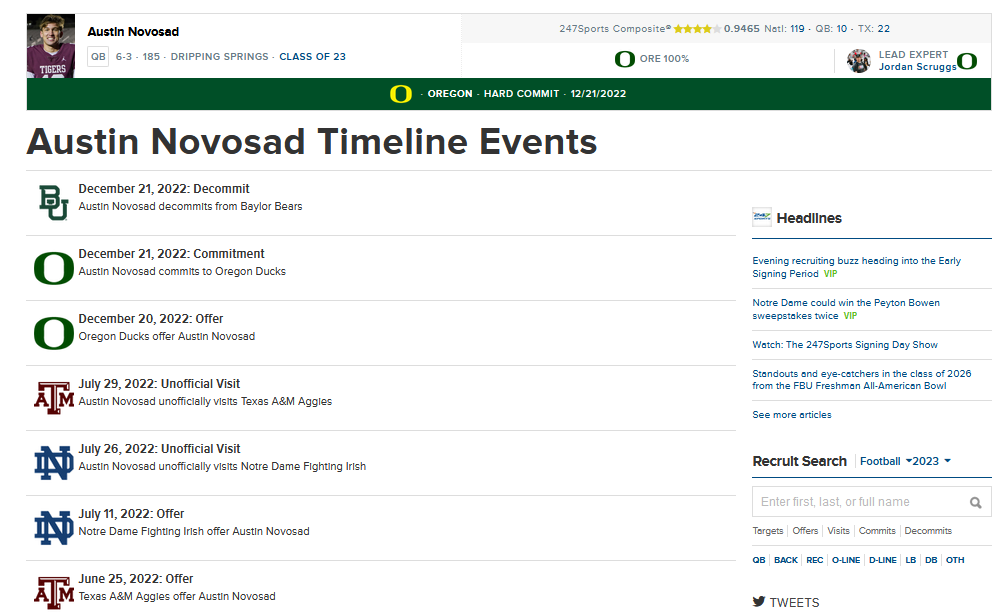Viewport: 1000px width, 614px height.
Task: Filter recruits by QB position
Action: point(759,560)
